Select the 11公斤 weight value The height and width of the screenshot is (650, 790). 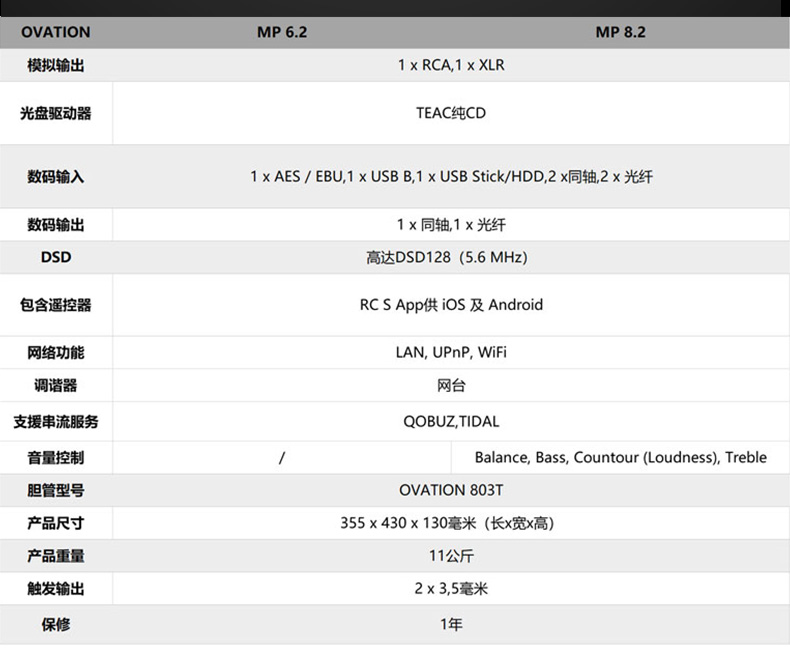coord(451,556)
